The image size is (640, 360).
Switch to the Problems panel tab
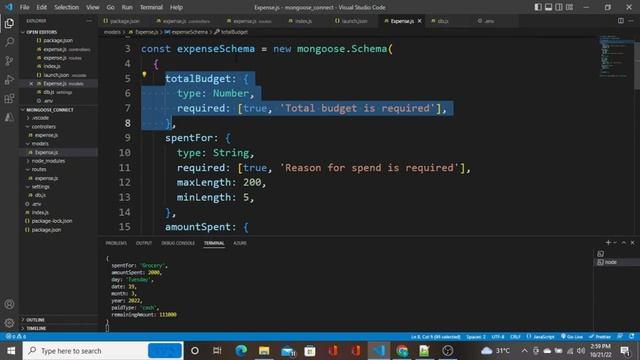(x=116, y=243)
